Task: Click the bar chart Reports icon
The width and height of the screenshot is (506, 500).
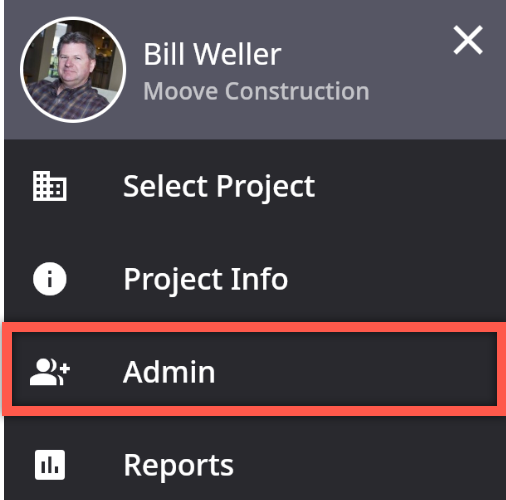Action: pos(50,465)
